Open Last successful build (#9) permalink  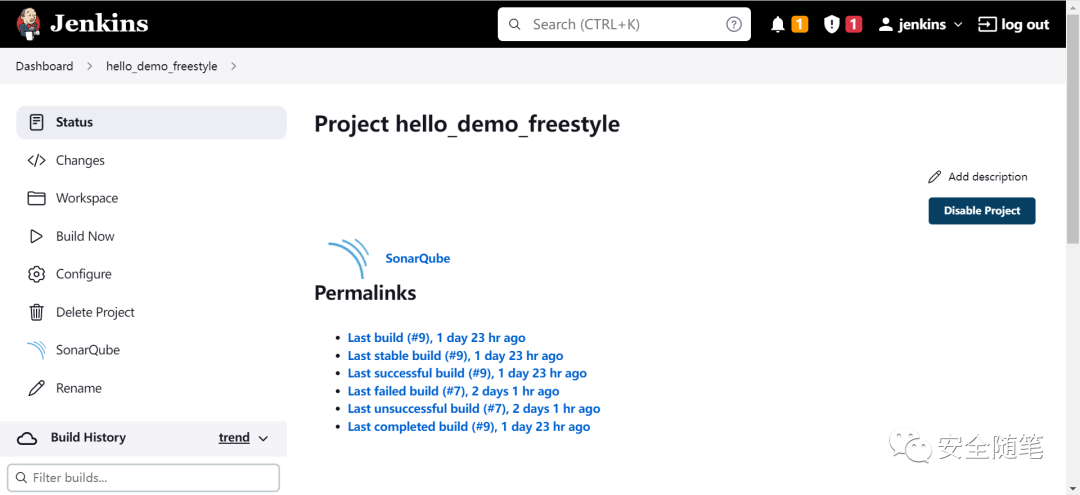pos(467,373)
